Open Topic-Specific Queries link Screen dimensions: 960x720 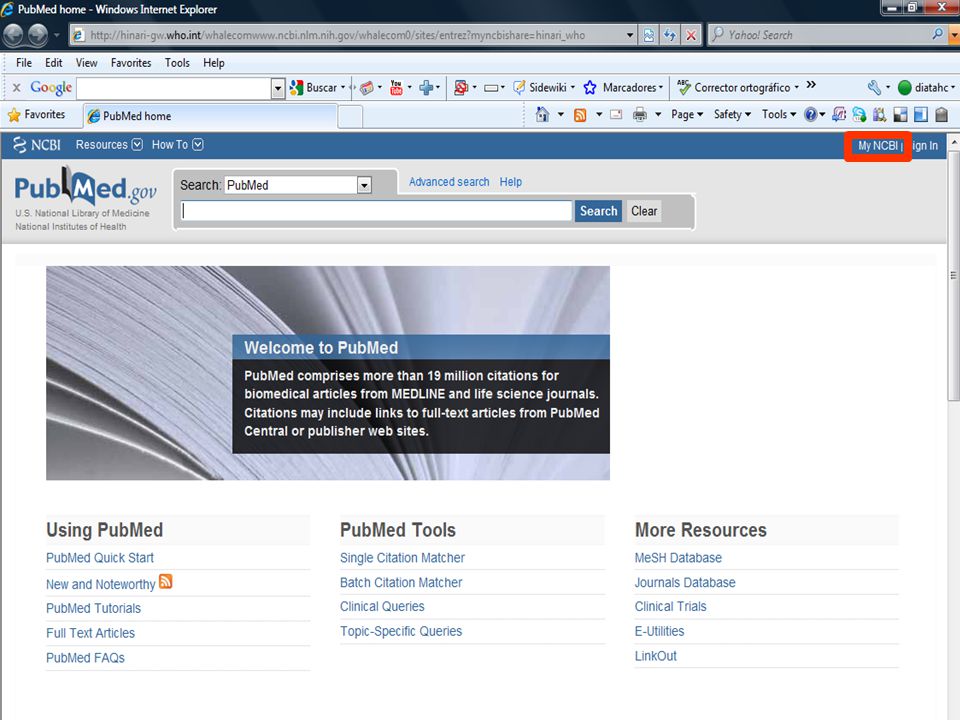pos(401,631)
